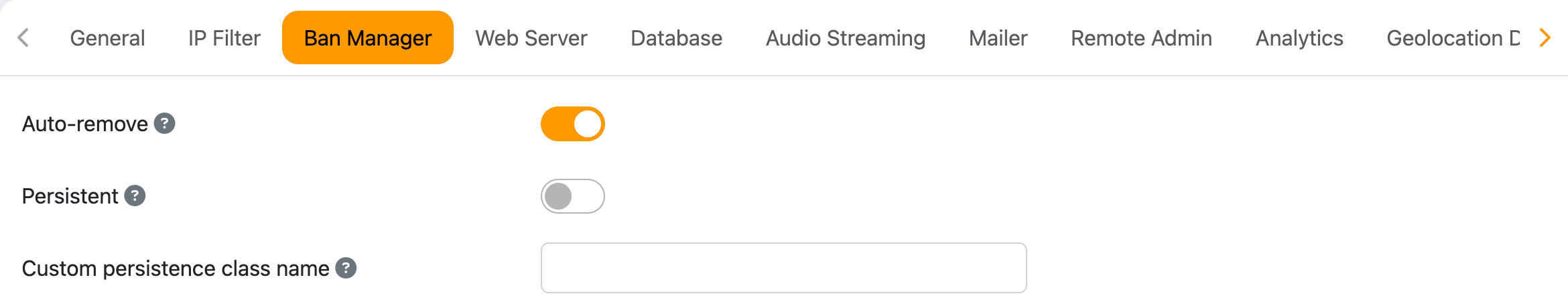Disable the Auto-remove toggle

point(572,124)
